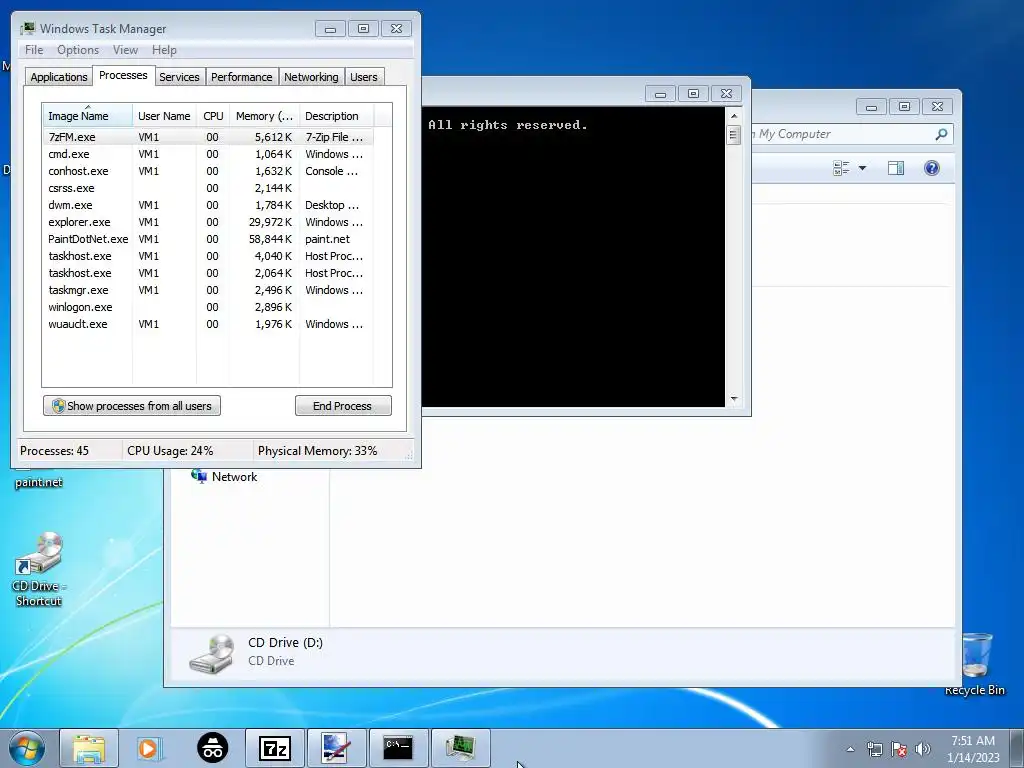Image resolution: width=1024 pixels, height=768 pixels.
Task: Switch to the 7-Zip taskbar button
Action: click(x=275, y=748)
